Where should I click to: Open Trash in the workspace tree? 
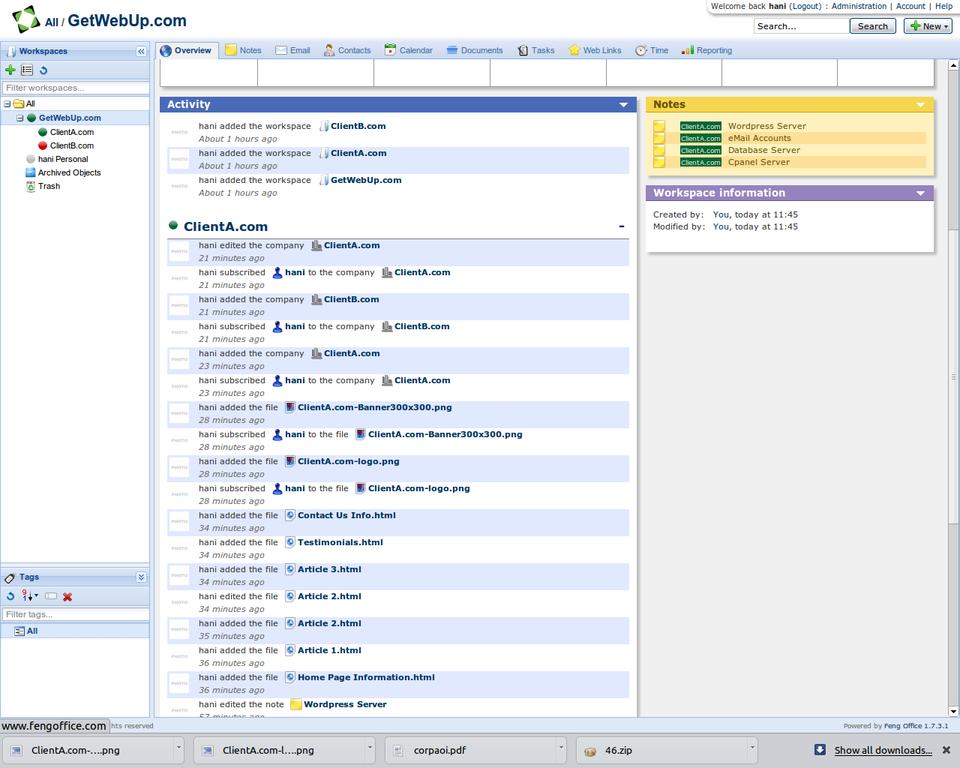pyautogui.click(x=49, y=186)
